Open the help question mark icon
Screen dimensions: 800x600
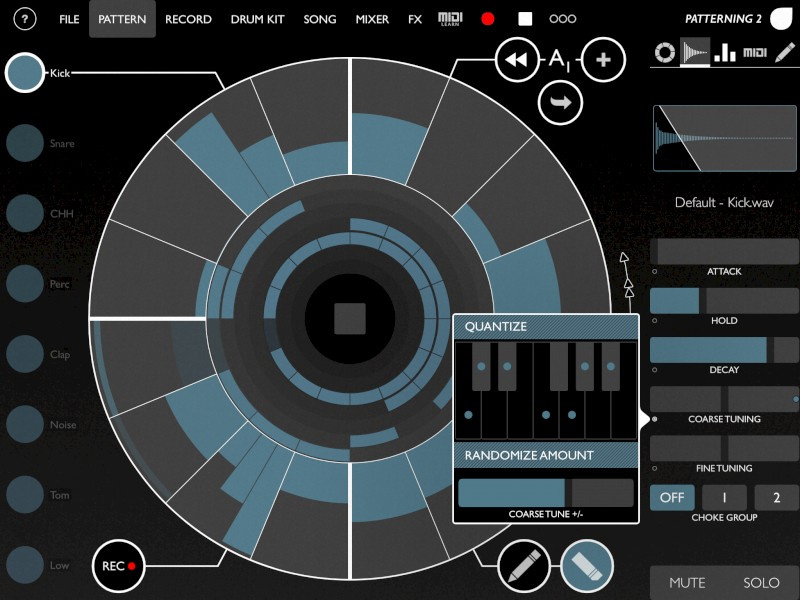coord(24,19)
